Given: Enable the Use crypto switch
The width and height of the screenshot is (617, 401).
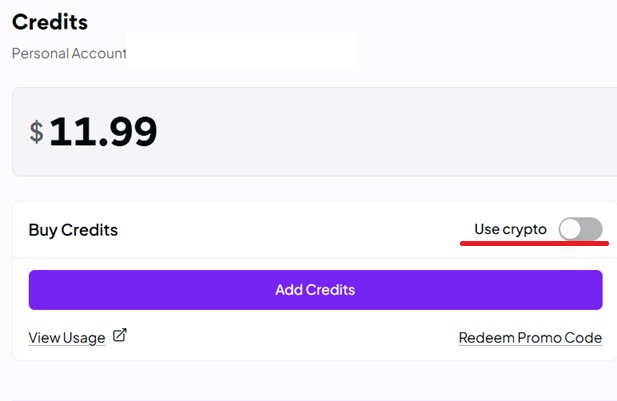Looking at the screenshot, I should 580,229.
